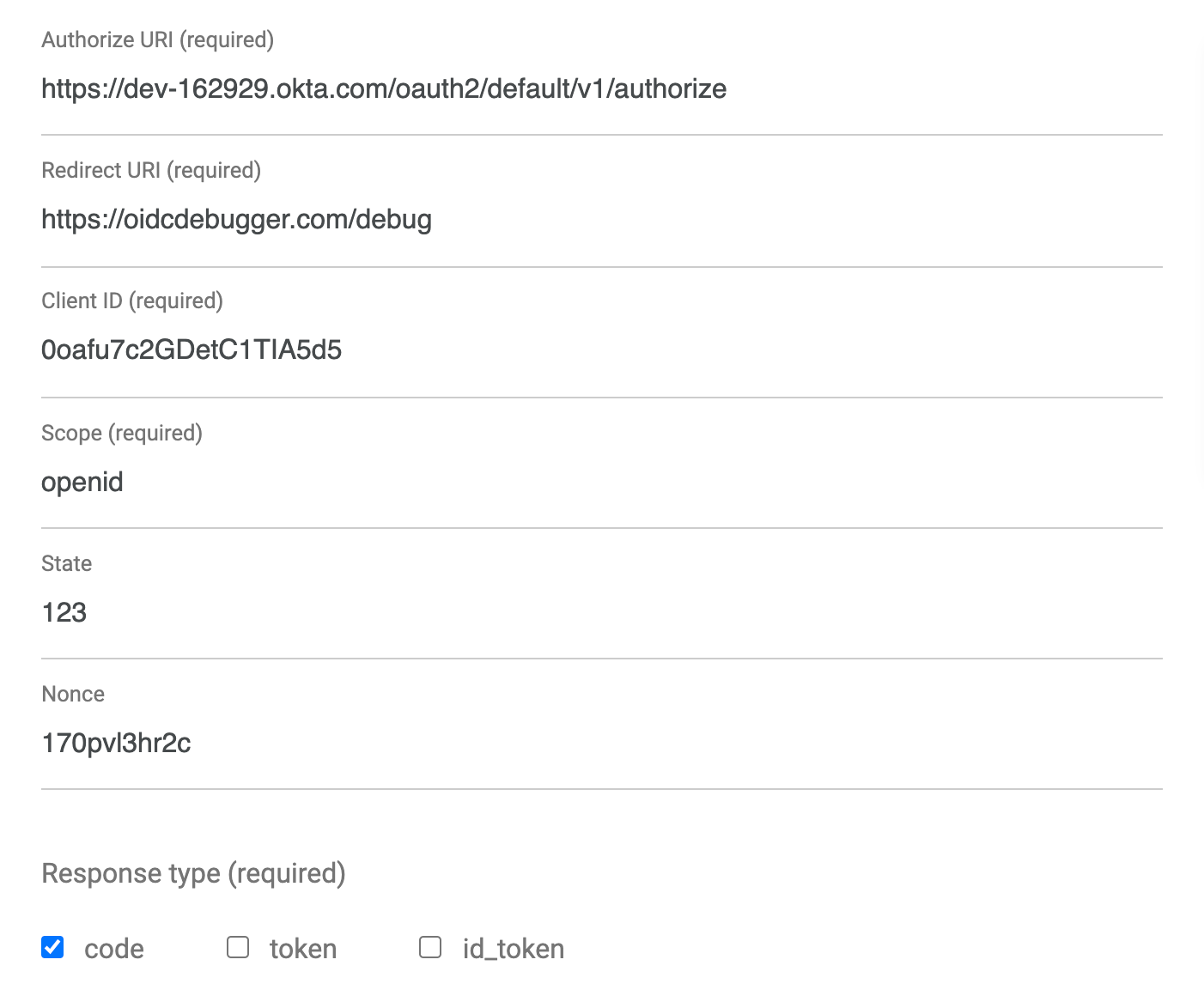
Task: Click the "id_token" label text
Action: (514, 949)
